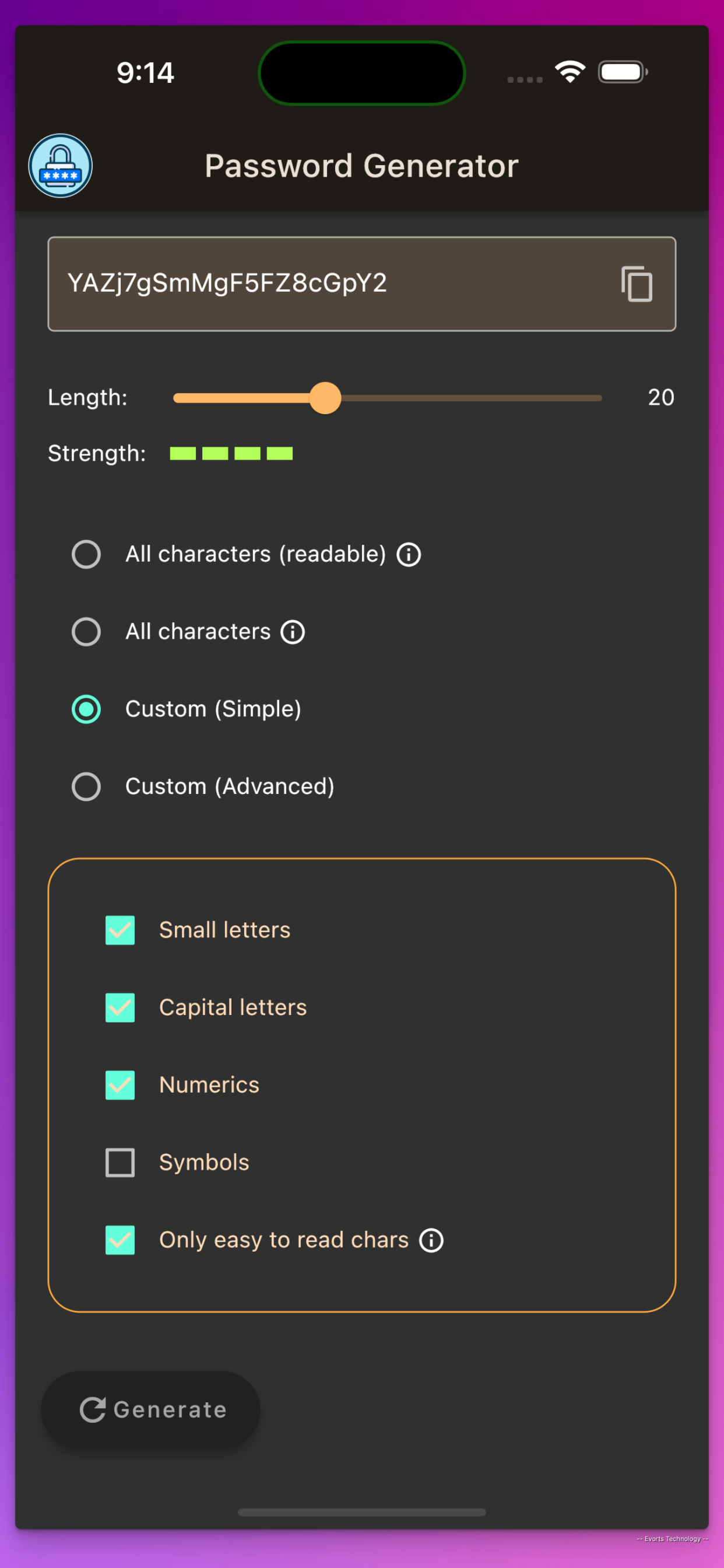The width and height of the screenshot is (724, 1568).
Task: Open info icon next to All characters
Action: point(293,632)
